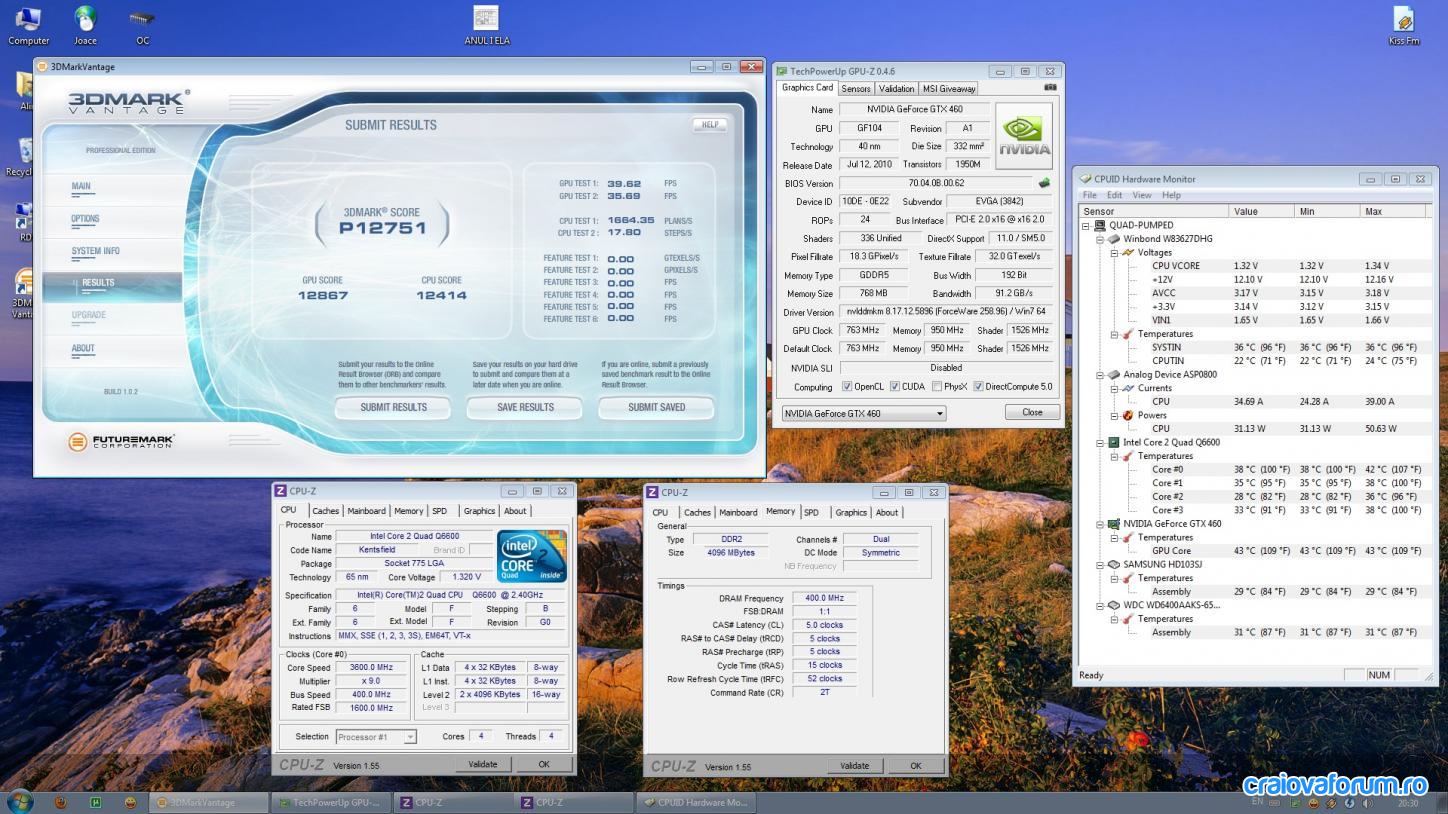This screenshot has height=814, width=1448.
Task: Click the 3DMark Vantage logo
Action: [x=127, y=102]
